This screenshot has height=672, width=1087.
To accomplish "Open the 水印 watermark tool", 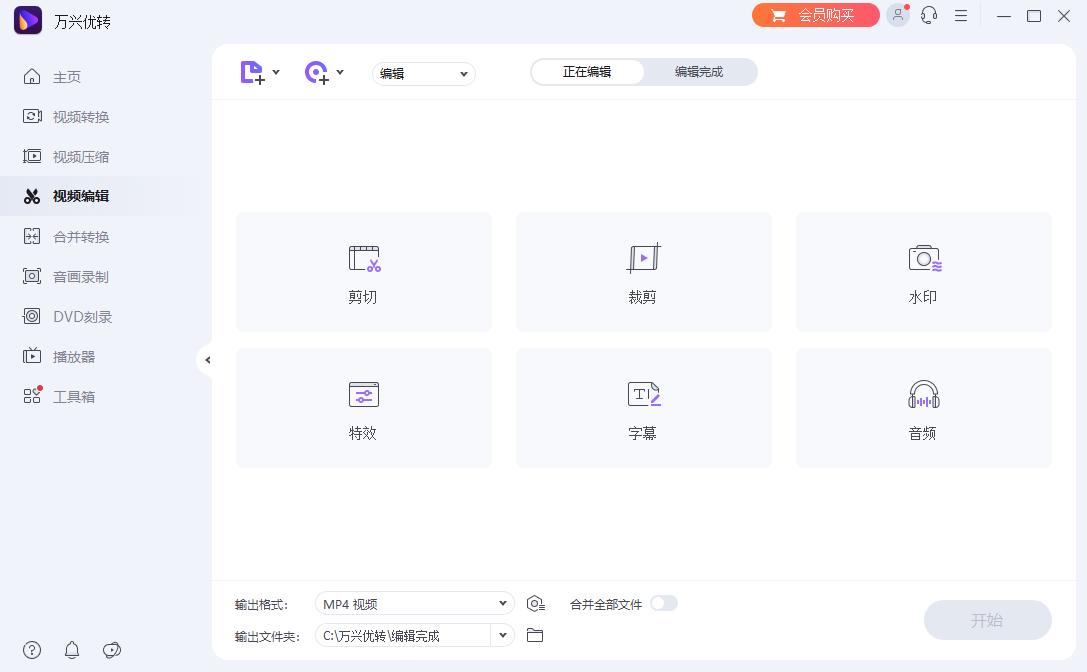I will (x=922, y=271).
